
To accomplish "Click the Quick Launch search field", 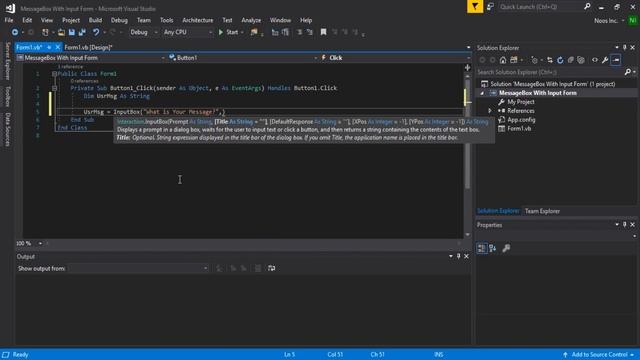I will tap(541, 7).
